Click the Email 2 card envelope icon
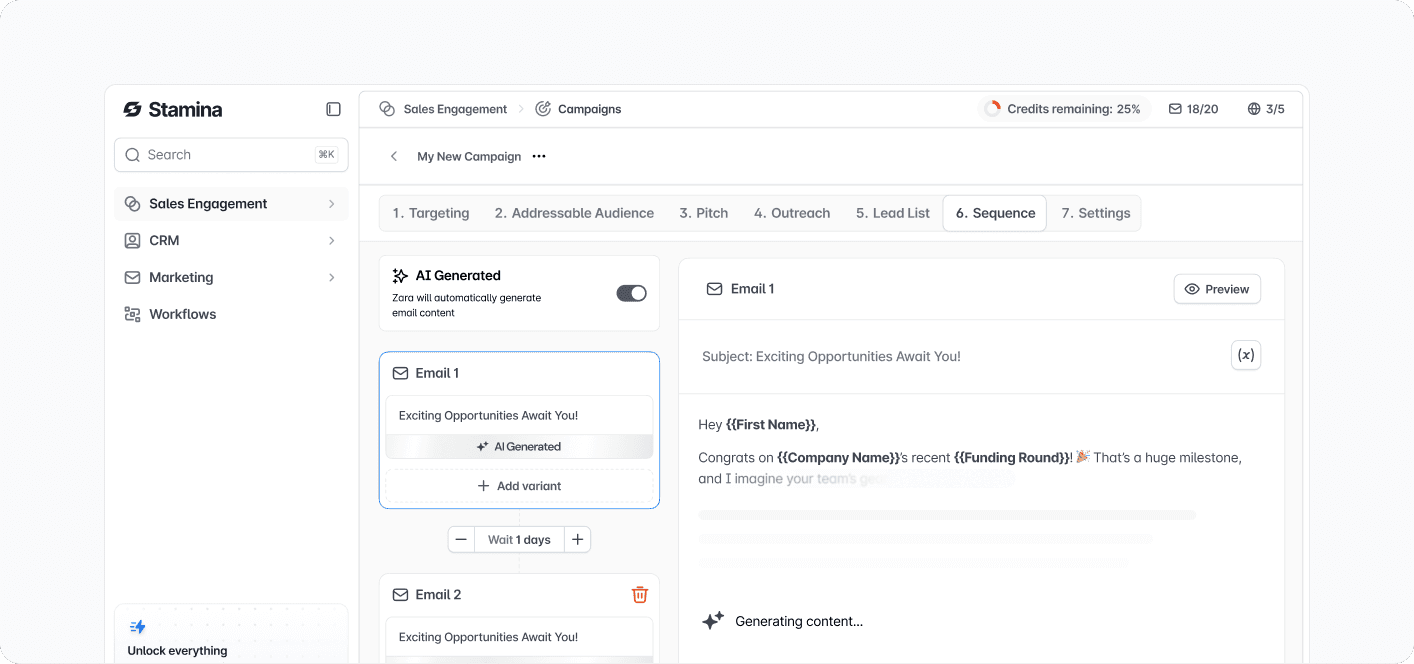Viewport: 1414px width, 664px height. coord(400,595)
